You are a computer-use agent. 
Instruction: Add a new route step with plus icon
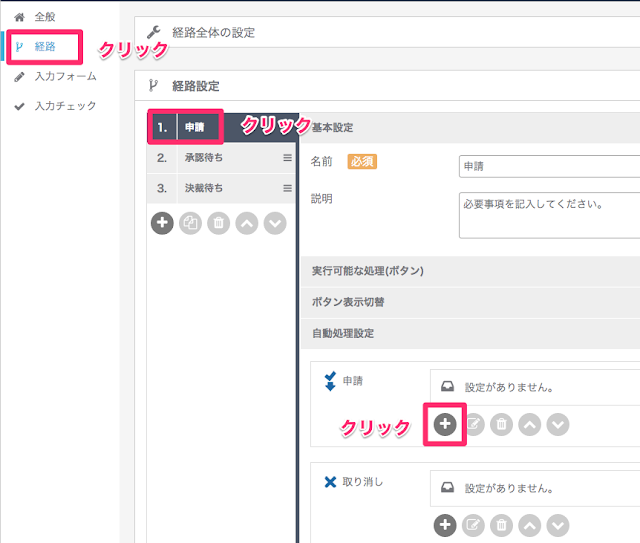click(x=162, y=223)
